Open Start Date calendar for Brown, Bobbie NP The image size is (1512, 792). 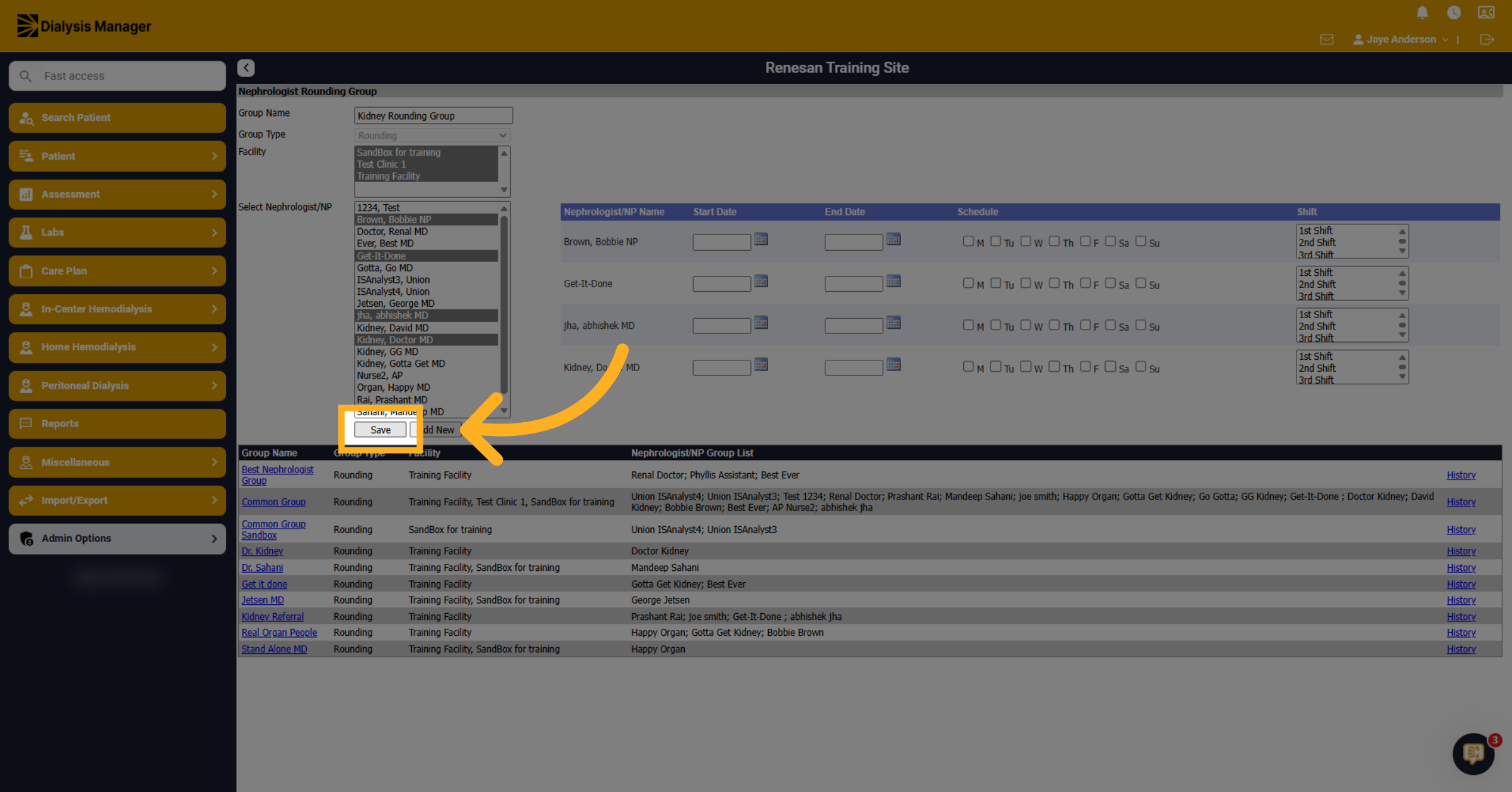pyautogui.click(x=761, y=239)
